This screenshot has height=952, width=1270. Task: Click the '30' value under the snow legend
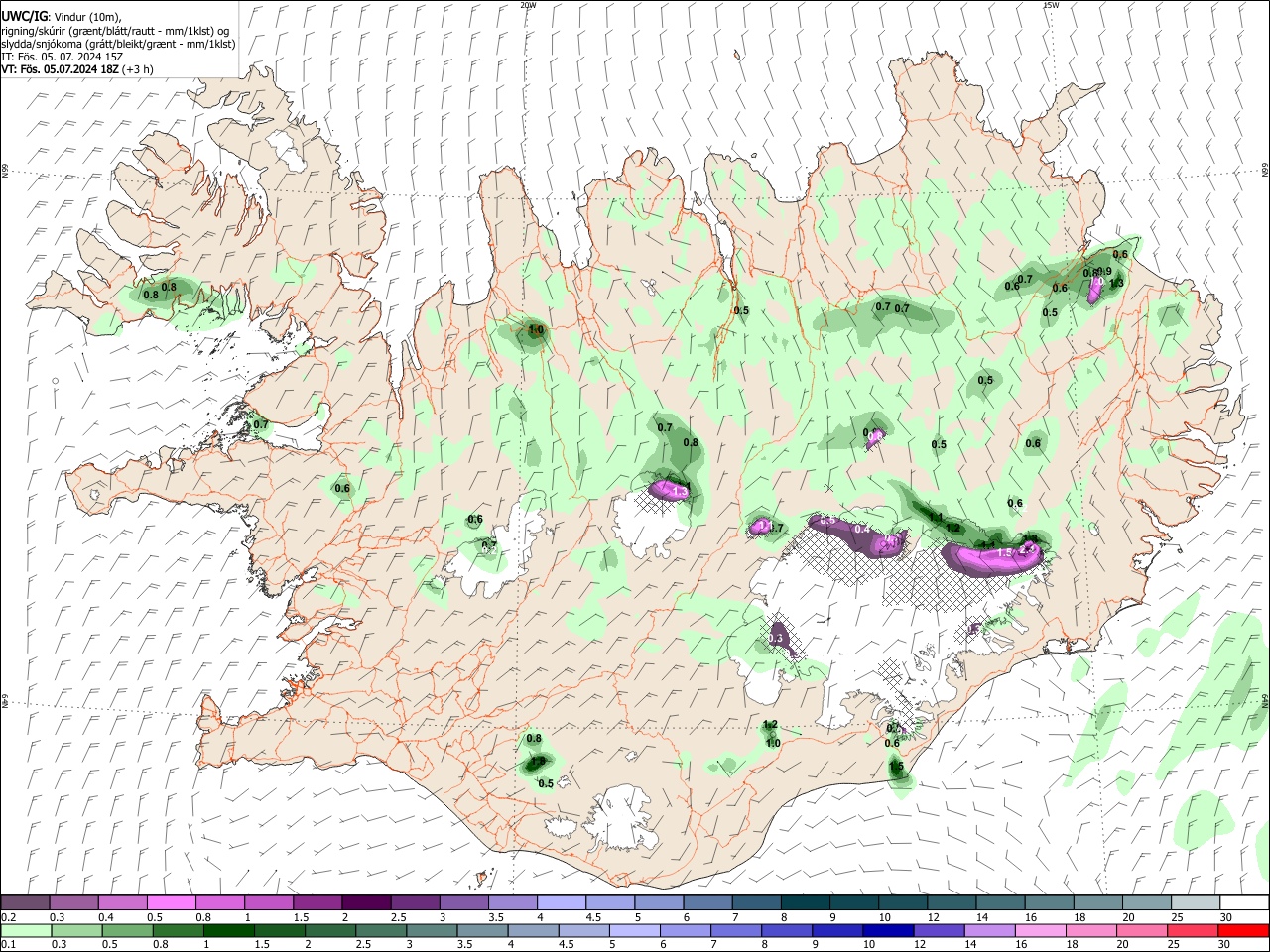pos(1226,917)
